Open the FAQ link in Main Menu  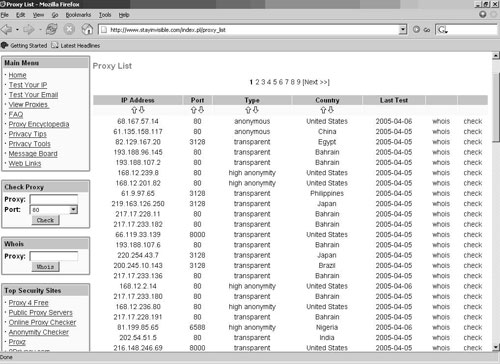coord(16,115)
